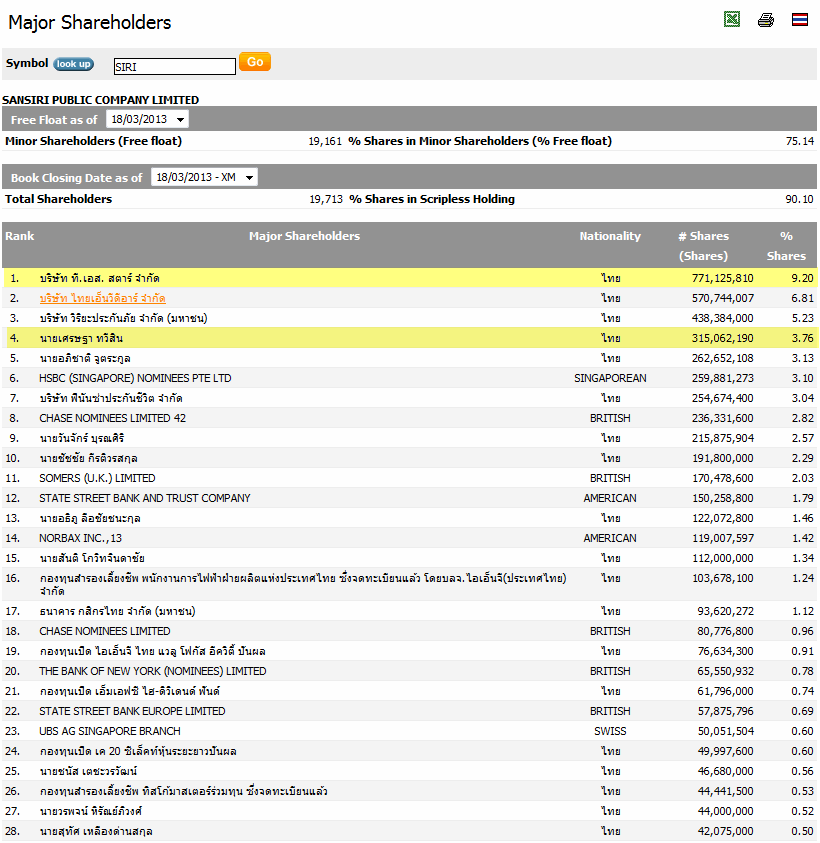The width and height of the screenshot is (820, 843).
Task: Click STATE STREET BANK AND TRUST COMPANY
Action: point(145,498)
